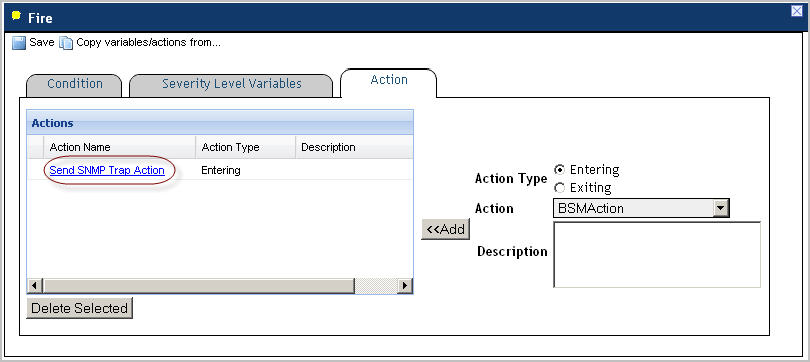Click the Actions list left scroll arrow
Screen dimensions: 810x362
click(35, 286)
